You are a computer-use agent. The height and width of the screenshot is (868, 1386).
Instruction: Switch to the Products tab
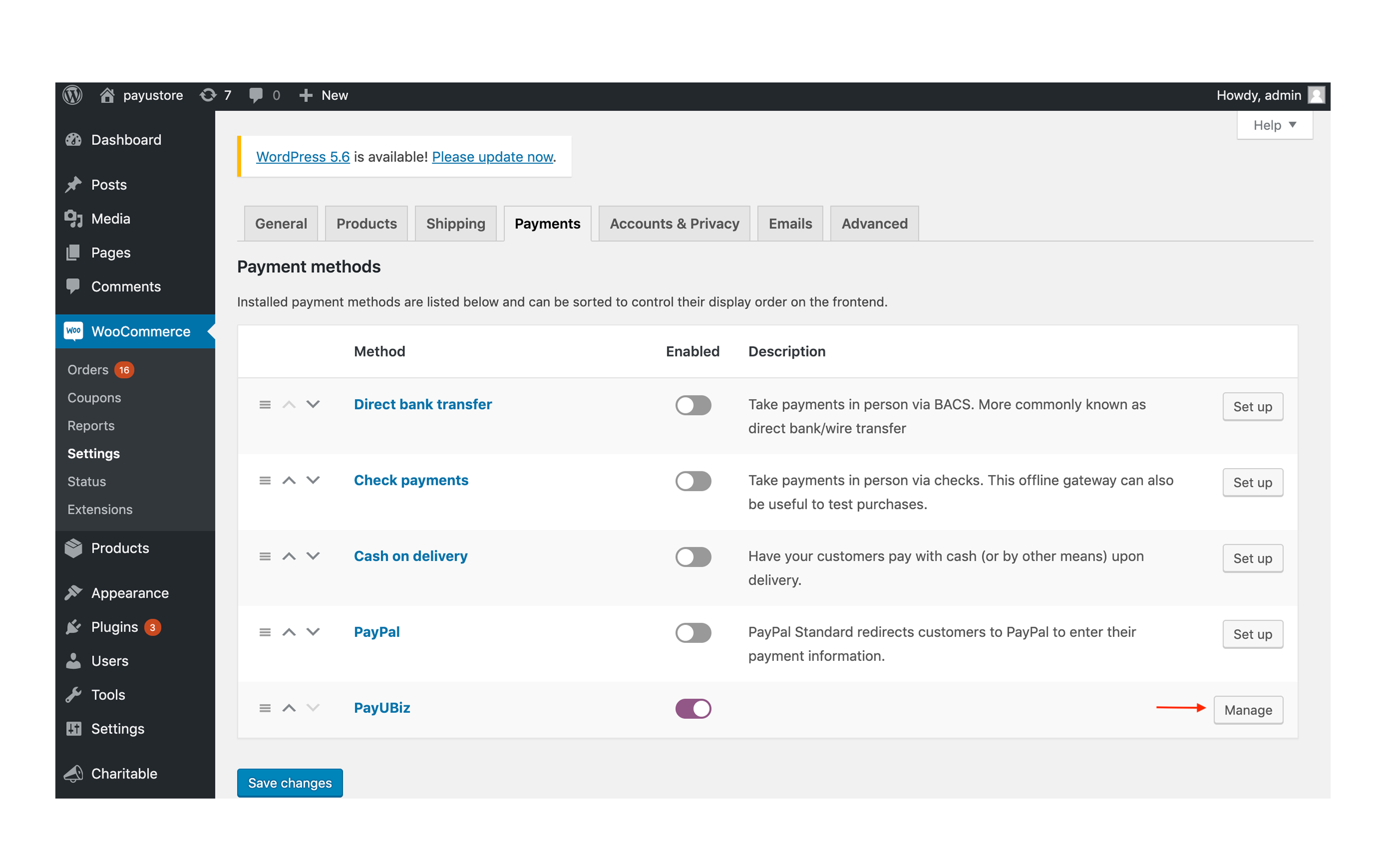click(x=366, y=224)
